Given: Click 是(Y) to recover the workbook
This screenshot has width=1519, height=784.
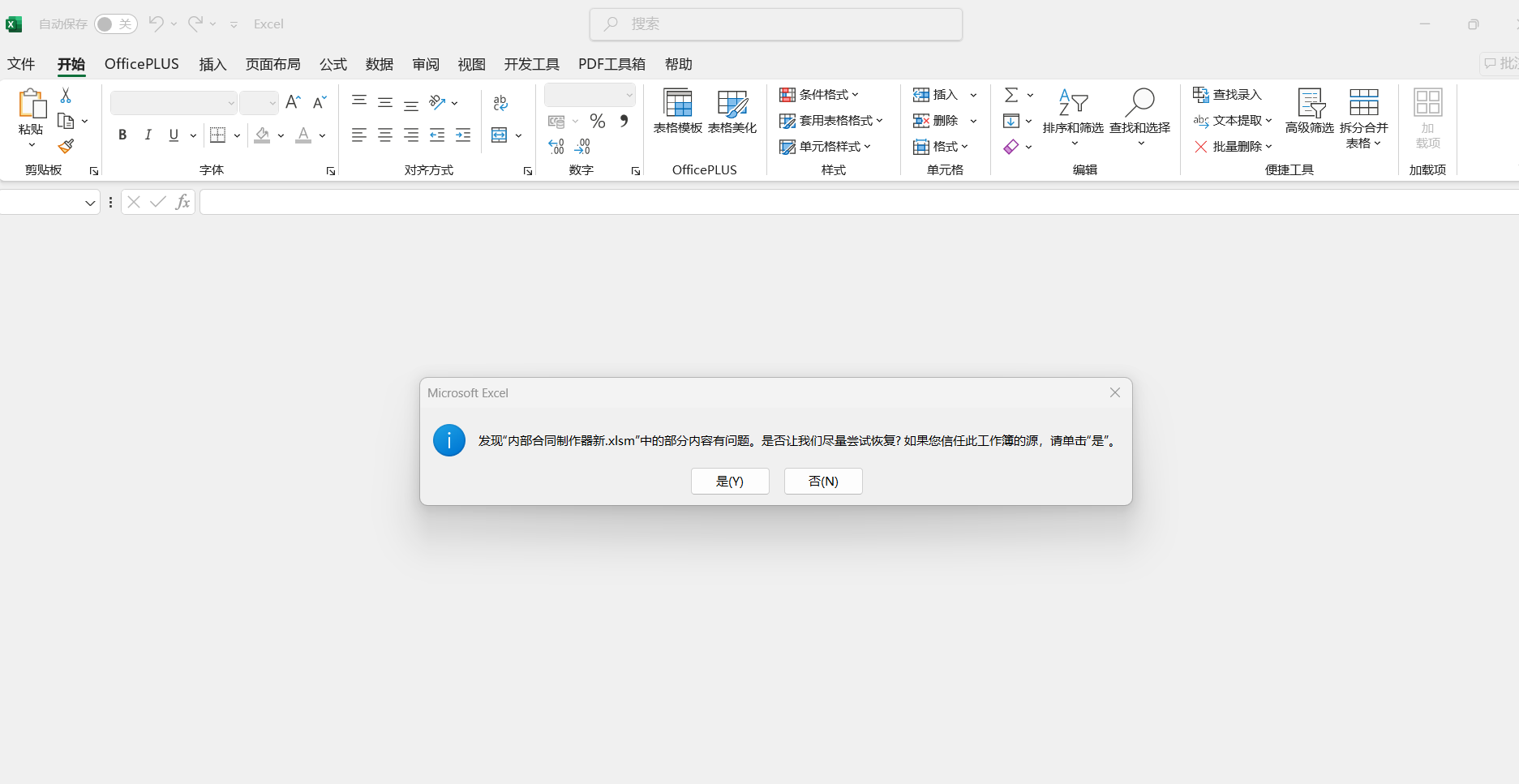Looking at the screenshot, I should point(730,481).
